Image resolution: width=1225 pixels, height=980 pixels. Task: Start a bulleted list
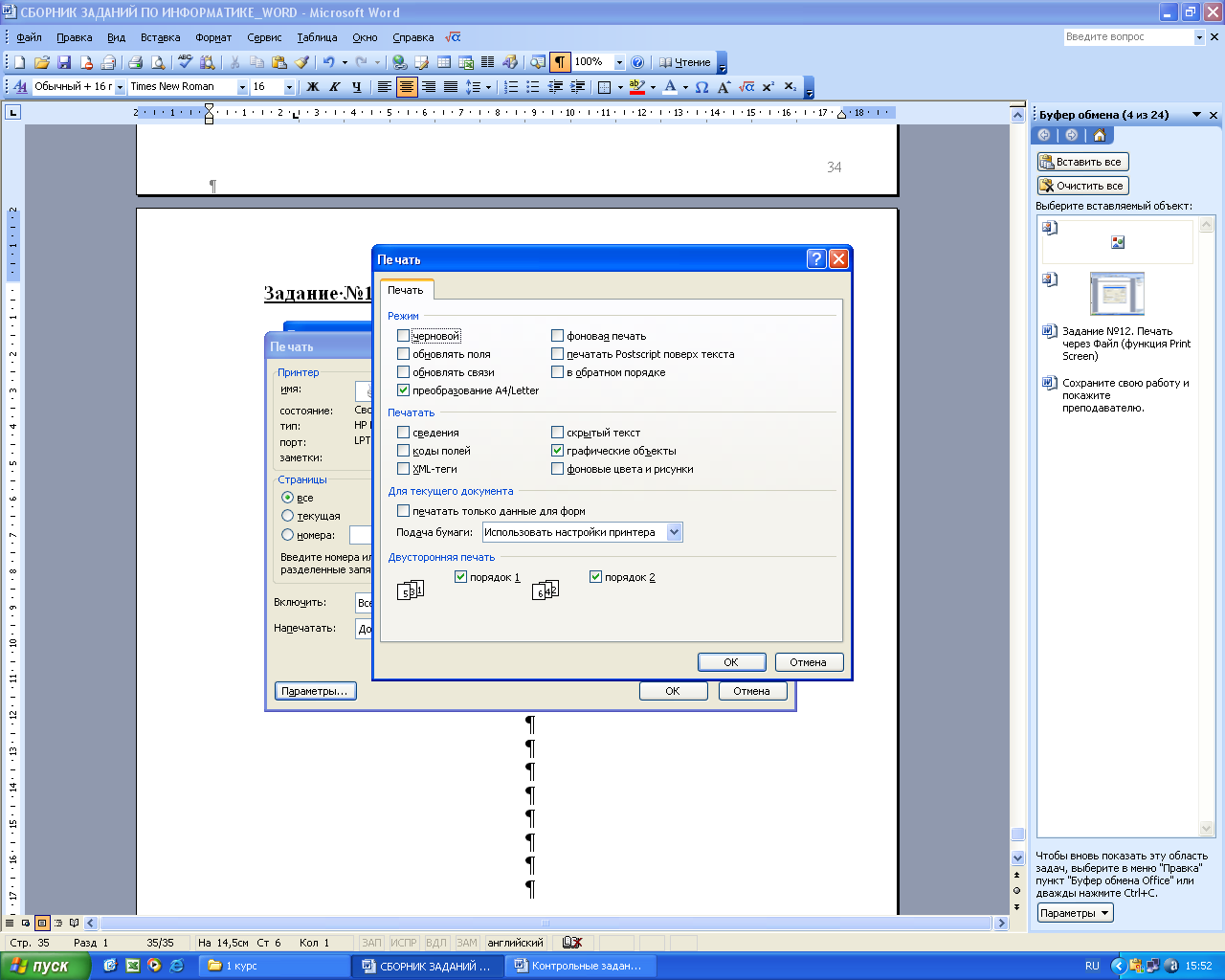click(x=533, y=87)
